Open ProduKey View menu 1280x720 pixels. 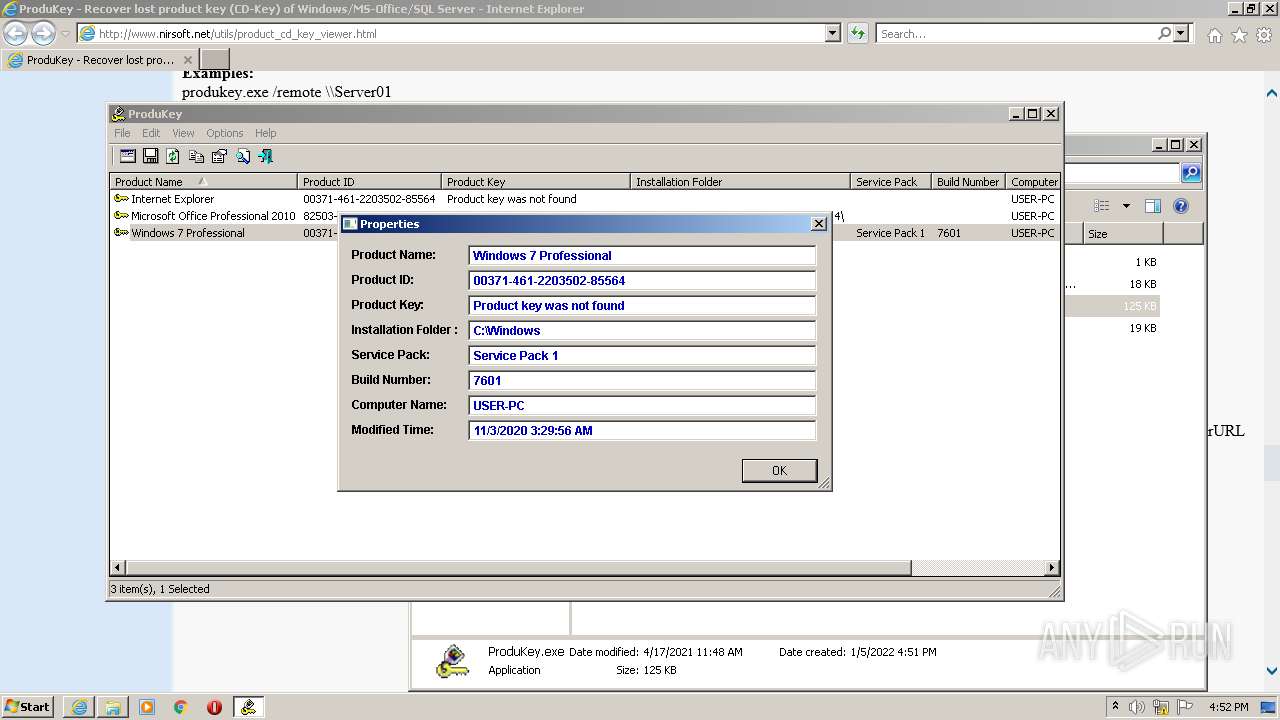183,133
